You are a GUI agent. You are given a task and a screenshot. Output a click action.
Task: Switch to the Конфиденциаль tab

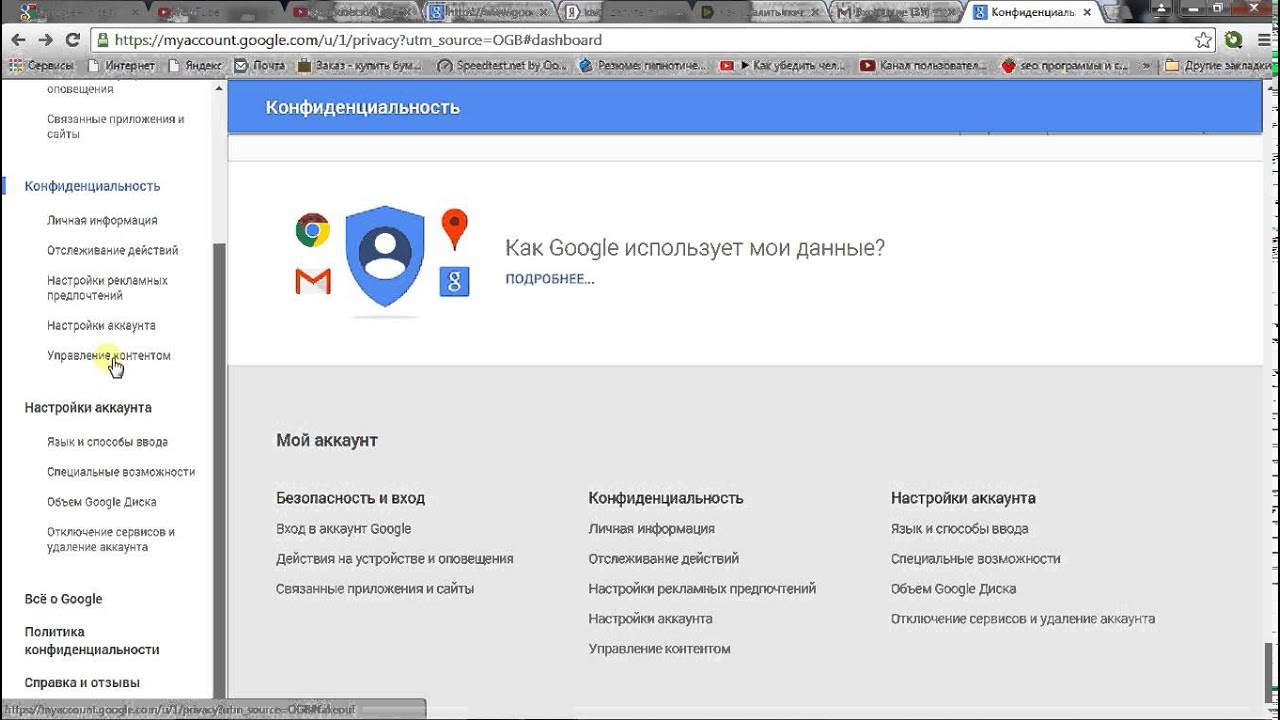[1030, 12]
